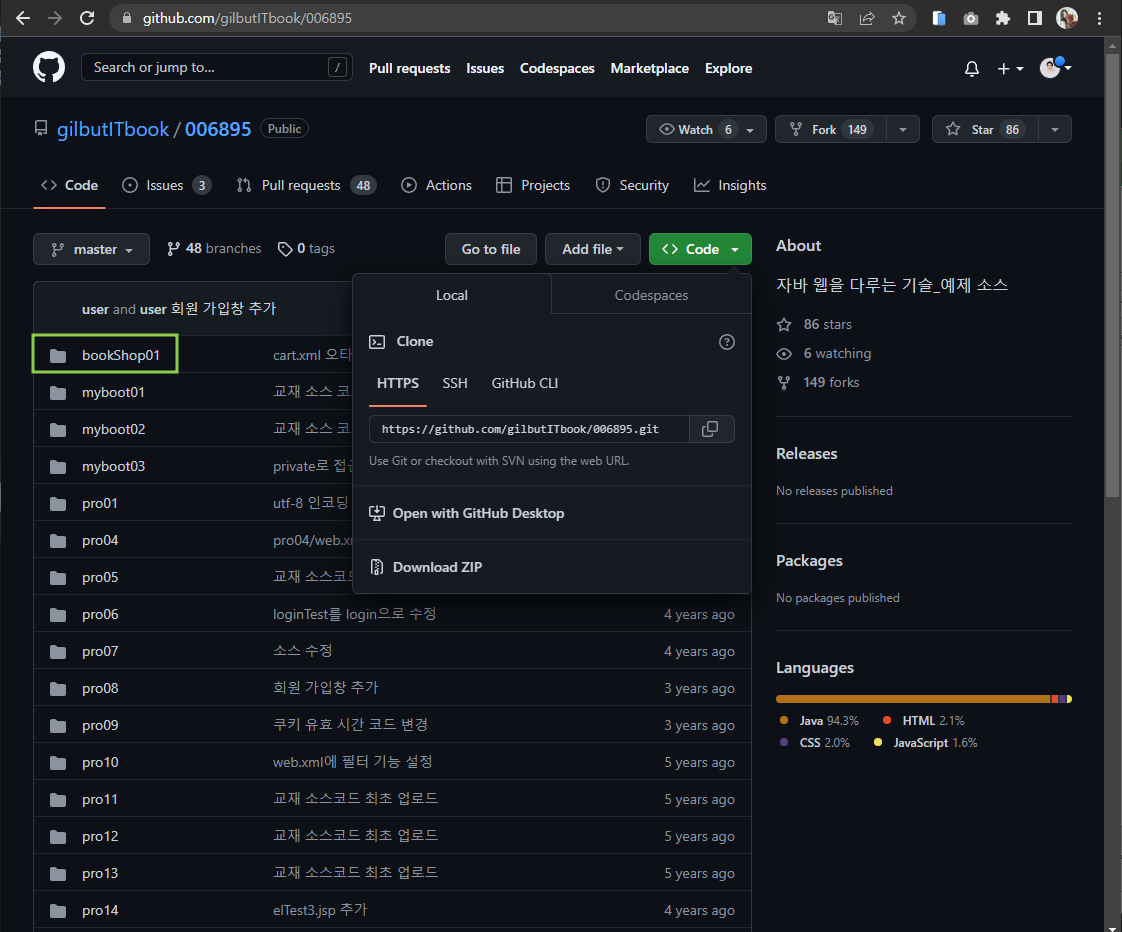The width and height of the screenshot is (1122, 932).
Task: Open the Actions tab
Action: point(436,185)
